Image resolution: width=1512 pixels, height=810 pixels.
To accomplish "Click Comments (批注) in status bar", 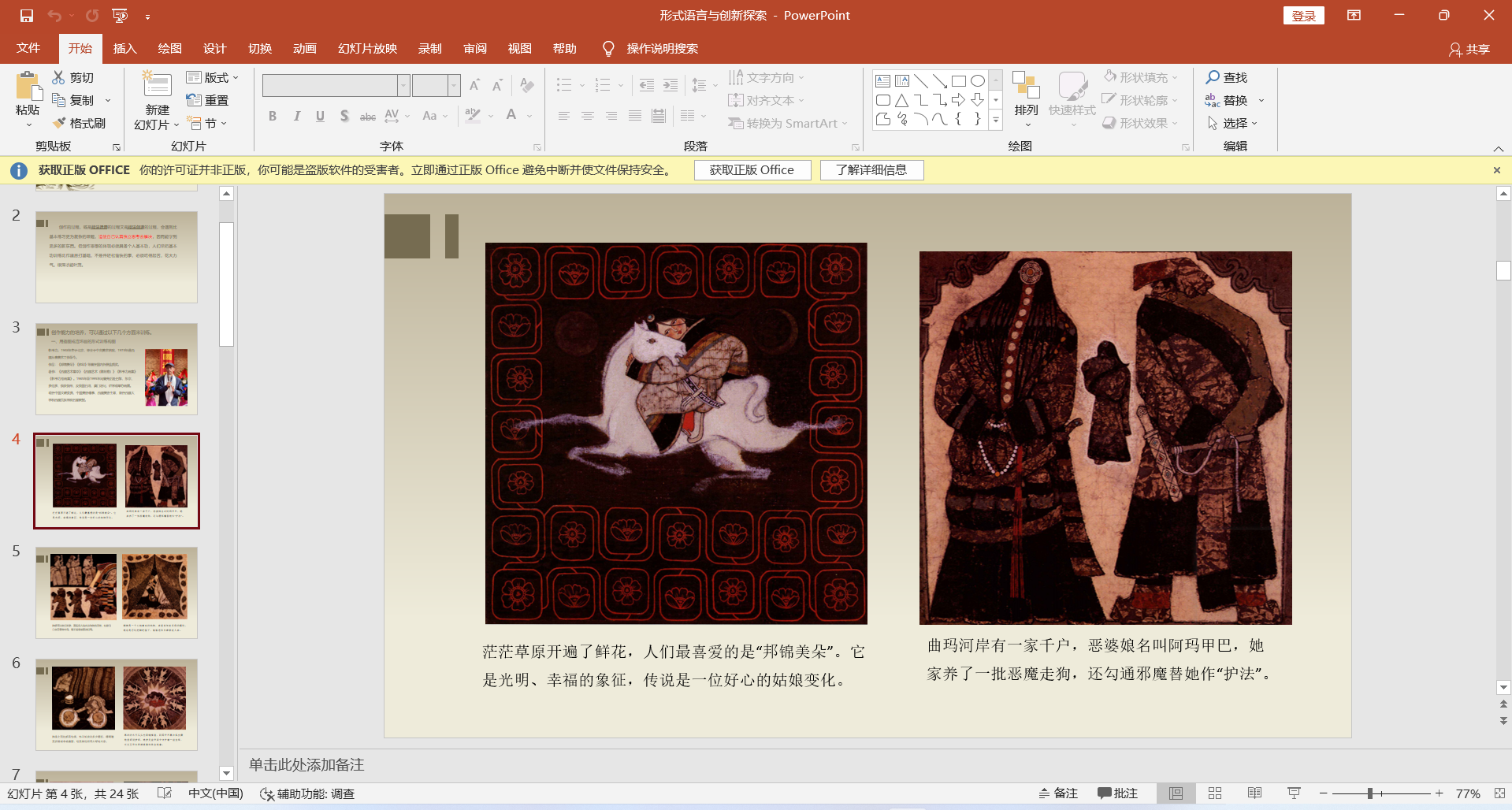I will click(1117, 793).
